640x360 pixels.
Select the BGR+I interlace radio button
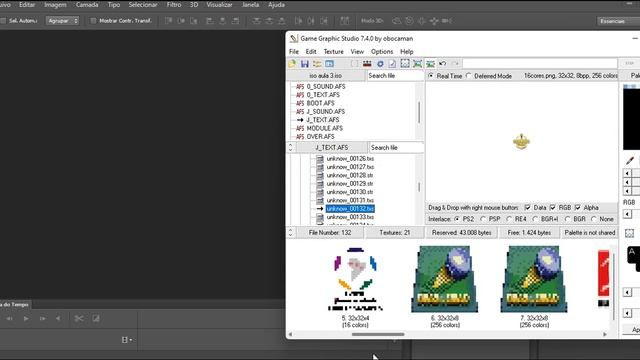[x=535, y=219]
